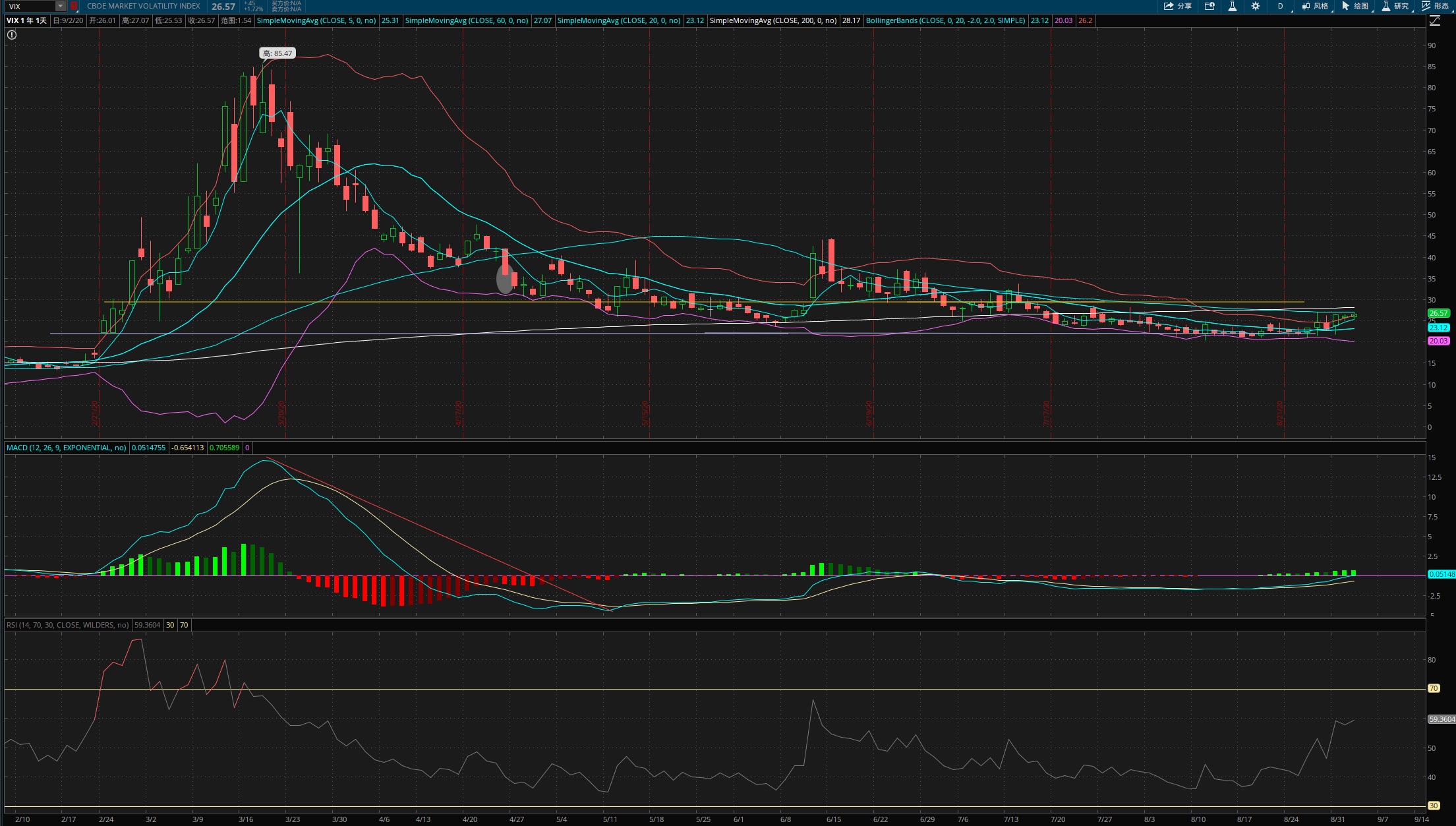Open the D timeframe dropdown
Image resolution: width=1456 pixels, height=826 pixels.
(x=1281, y=6)
